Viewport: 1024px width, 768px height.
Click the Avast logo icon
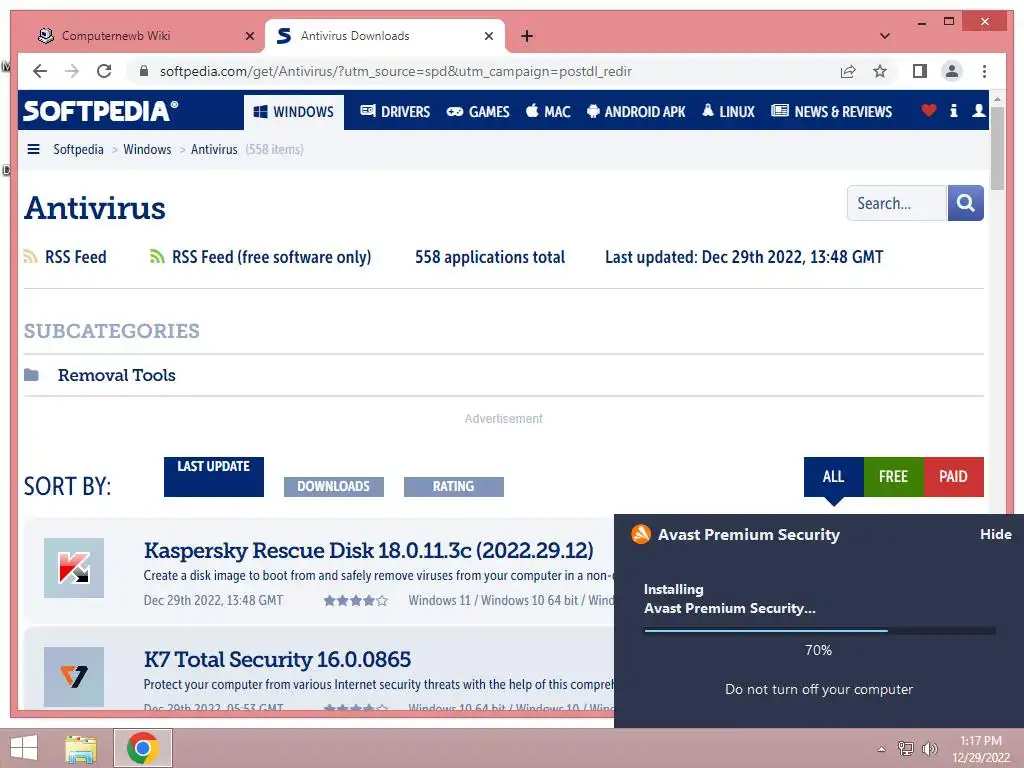641,534
